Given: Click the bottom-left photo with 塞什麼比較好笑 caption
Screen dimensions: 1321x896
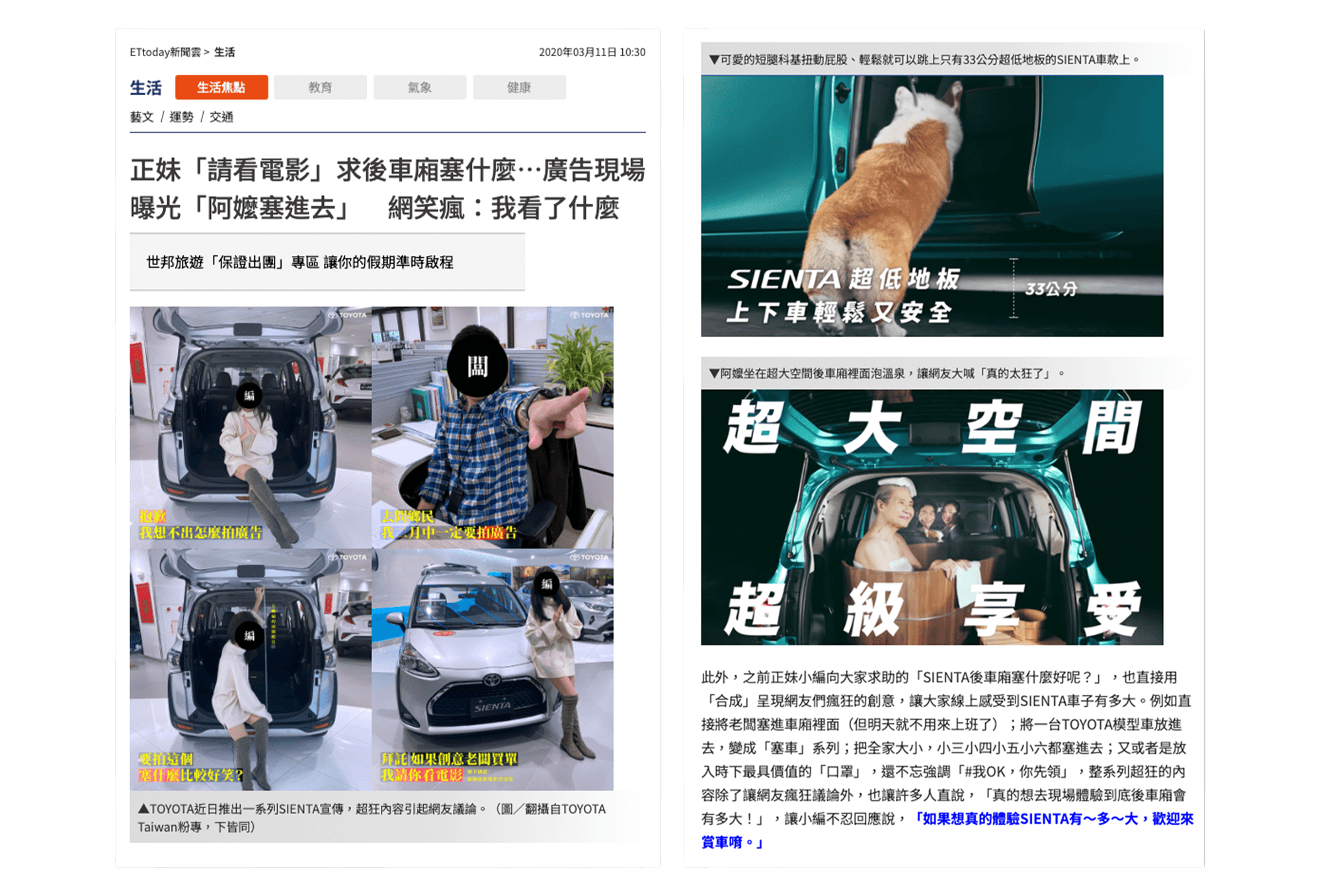Looking at the screenshot, I should coord(251,669).
